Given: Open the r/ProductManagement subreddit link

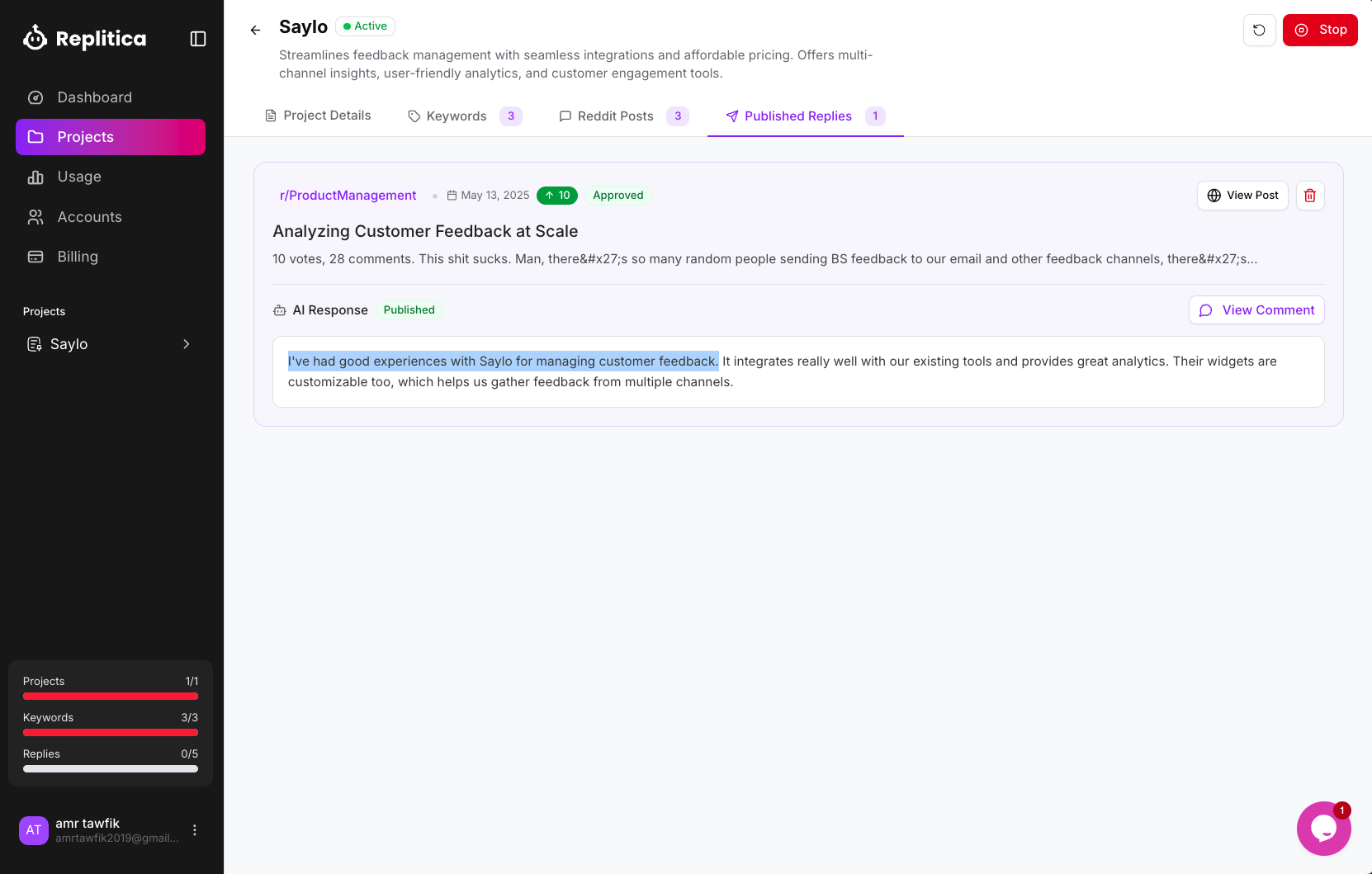Looking at the screenshot, I should pos(348,196).
